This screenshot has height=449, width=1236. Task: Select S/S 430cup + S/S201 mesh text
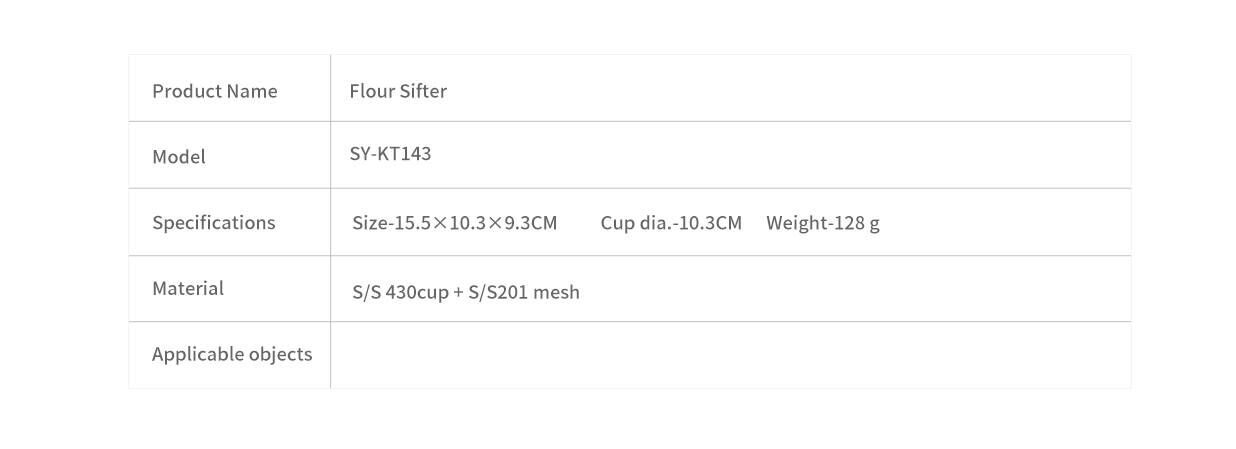(466, 292)
